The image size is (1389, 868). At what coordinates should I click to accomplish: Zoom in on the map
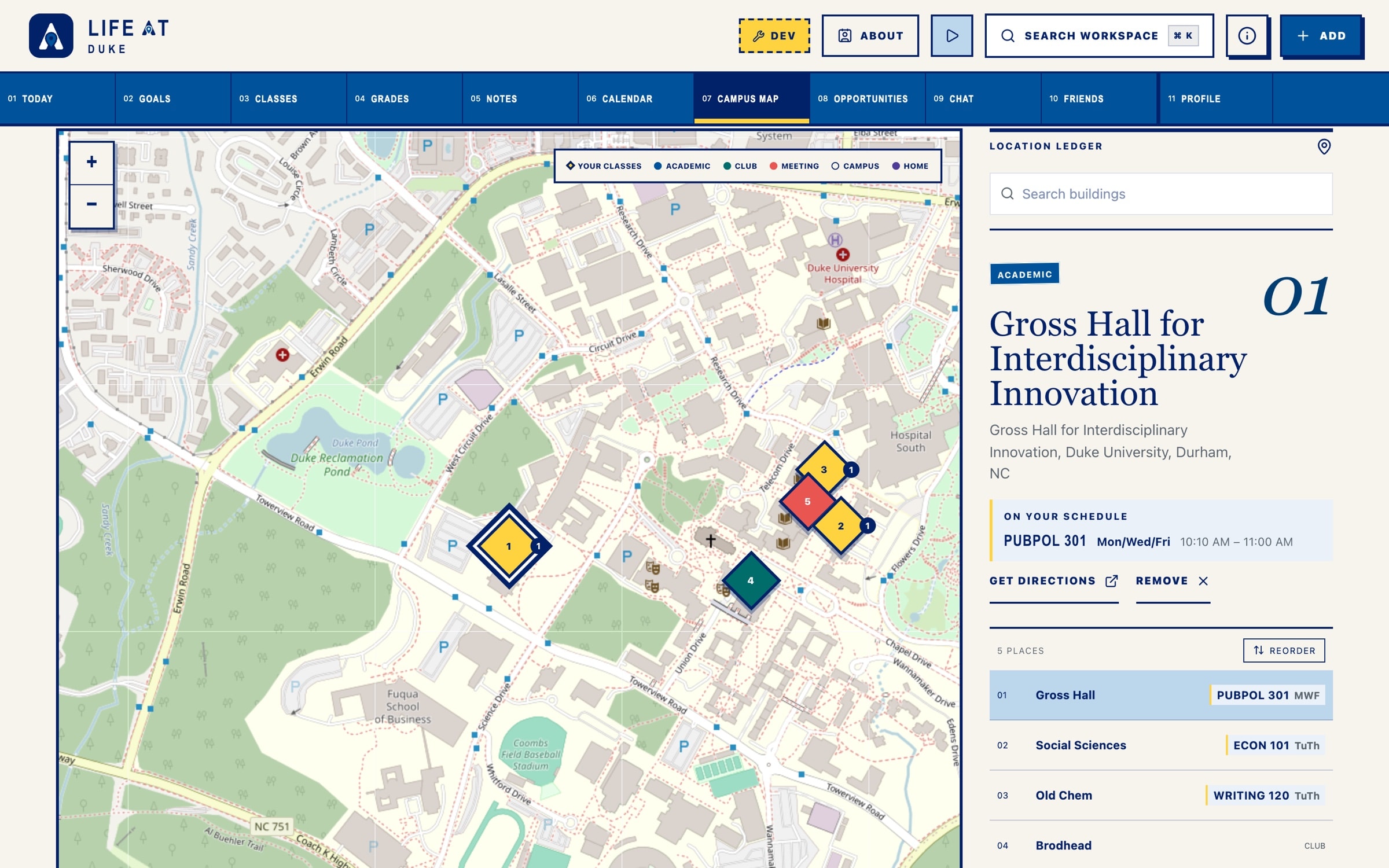[x=91, y=163]
